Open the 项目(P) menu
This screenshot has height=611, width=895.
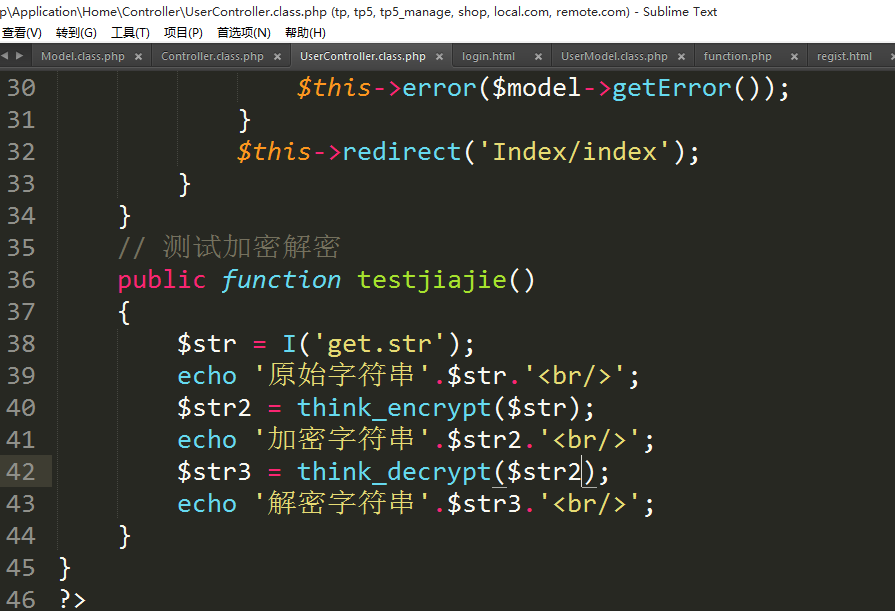click(183, 33)
